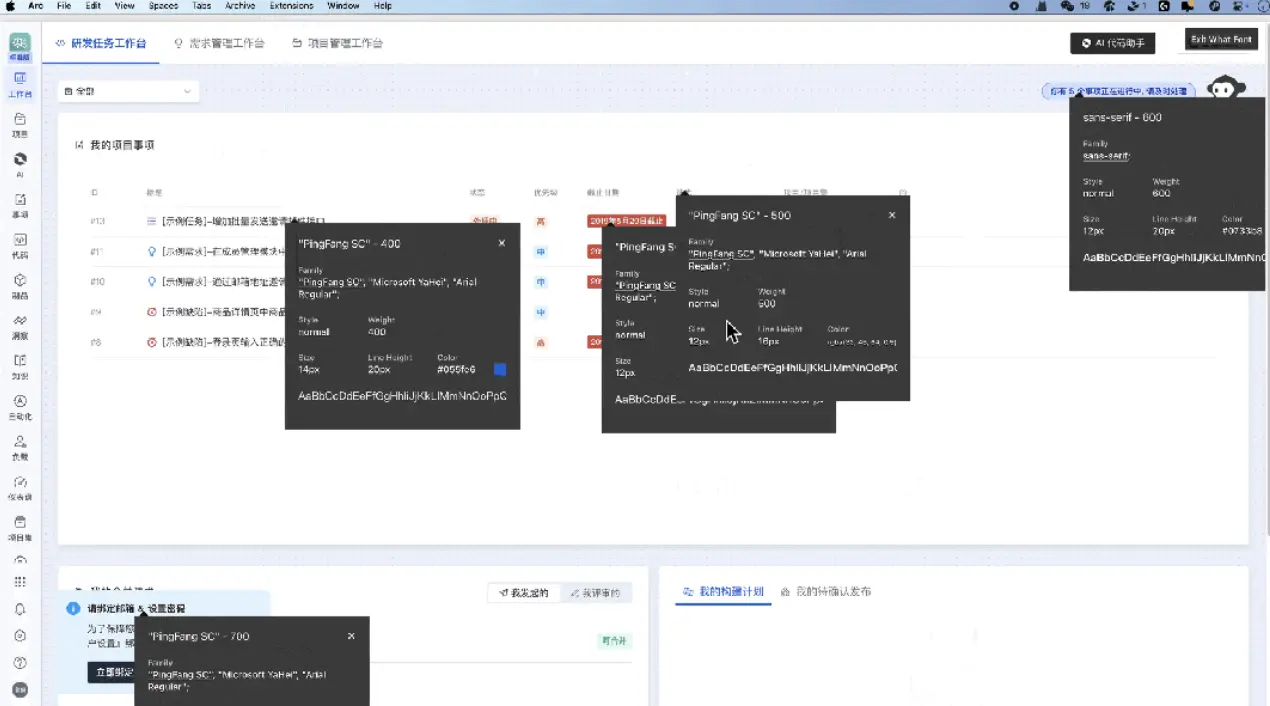This screenshot has width=1270, height=706.
Task: Click the robot mascot assistant icon
Action: click(x=1225, y=89)
